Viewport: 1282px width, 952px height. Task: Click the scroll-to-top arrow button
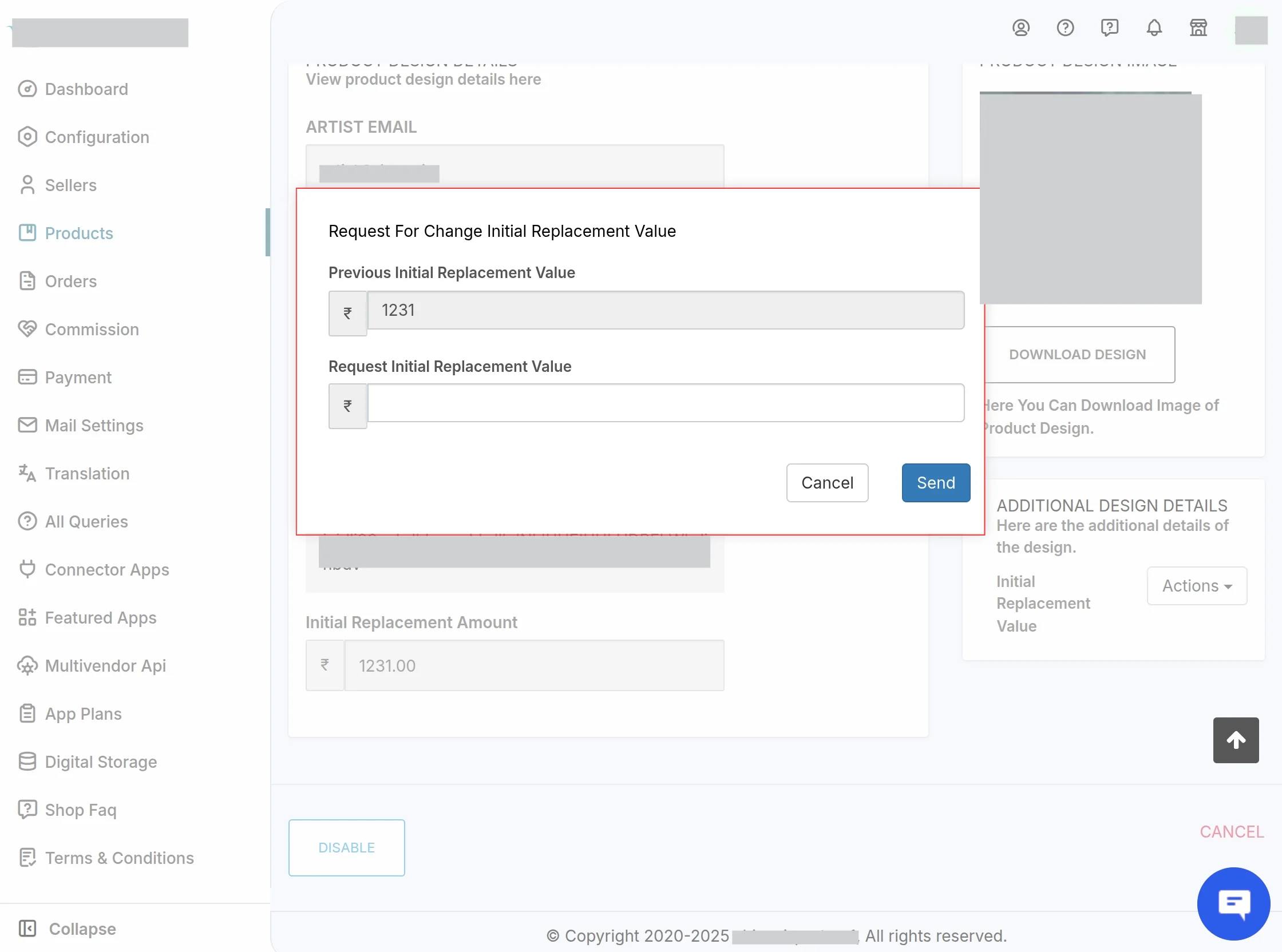click(1235, 740)
